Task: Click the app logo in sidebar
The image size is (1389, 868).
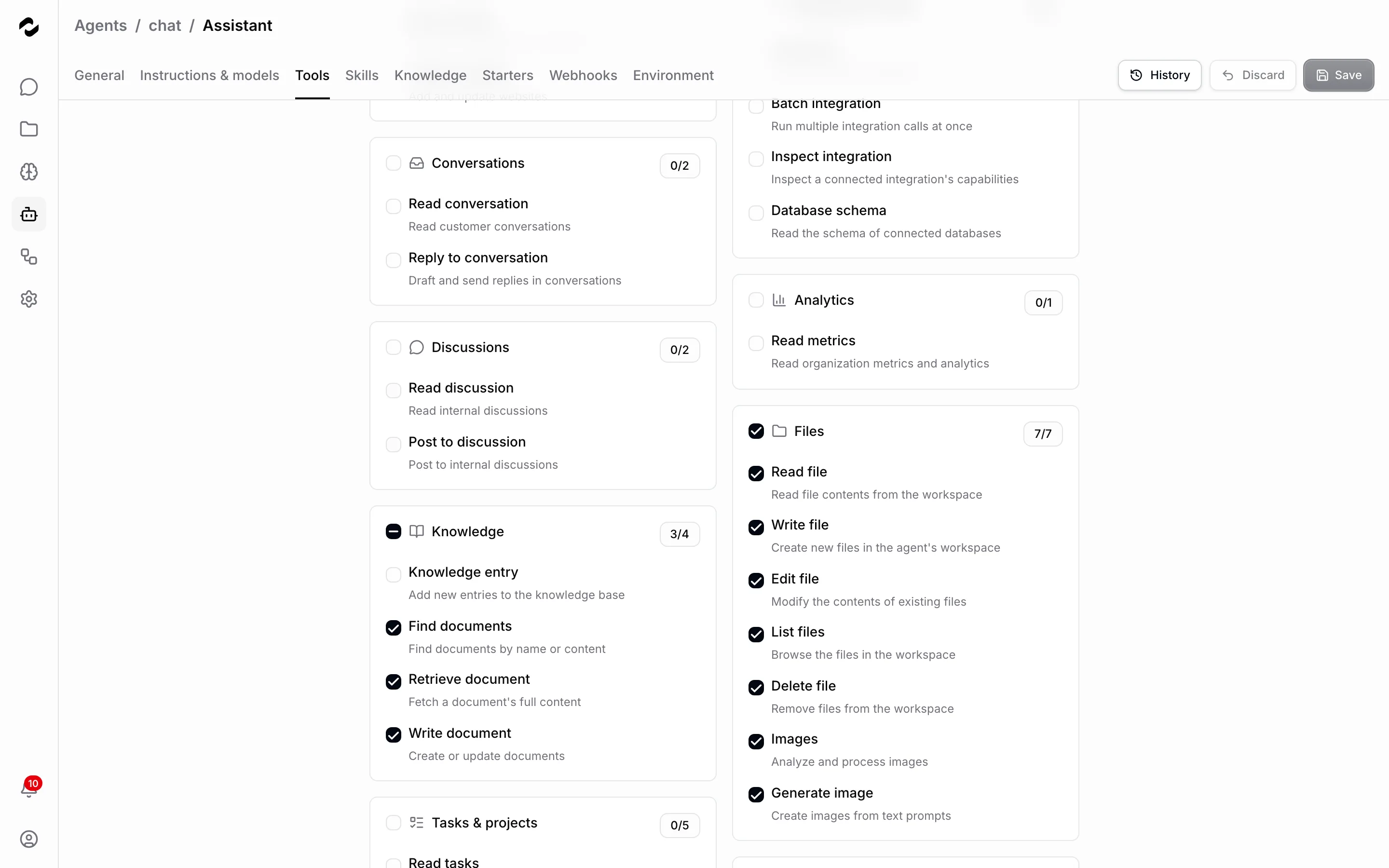Action: [x=29, y=27]
